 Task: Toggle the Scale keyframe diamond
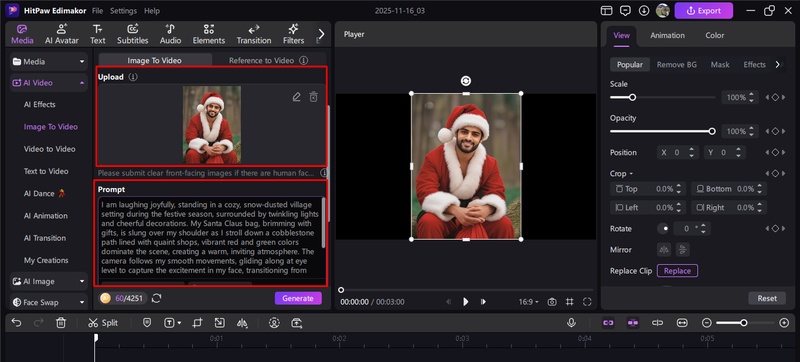click(x=775, y=97)
